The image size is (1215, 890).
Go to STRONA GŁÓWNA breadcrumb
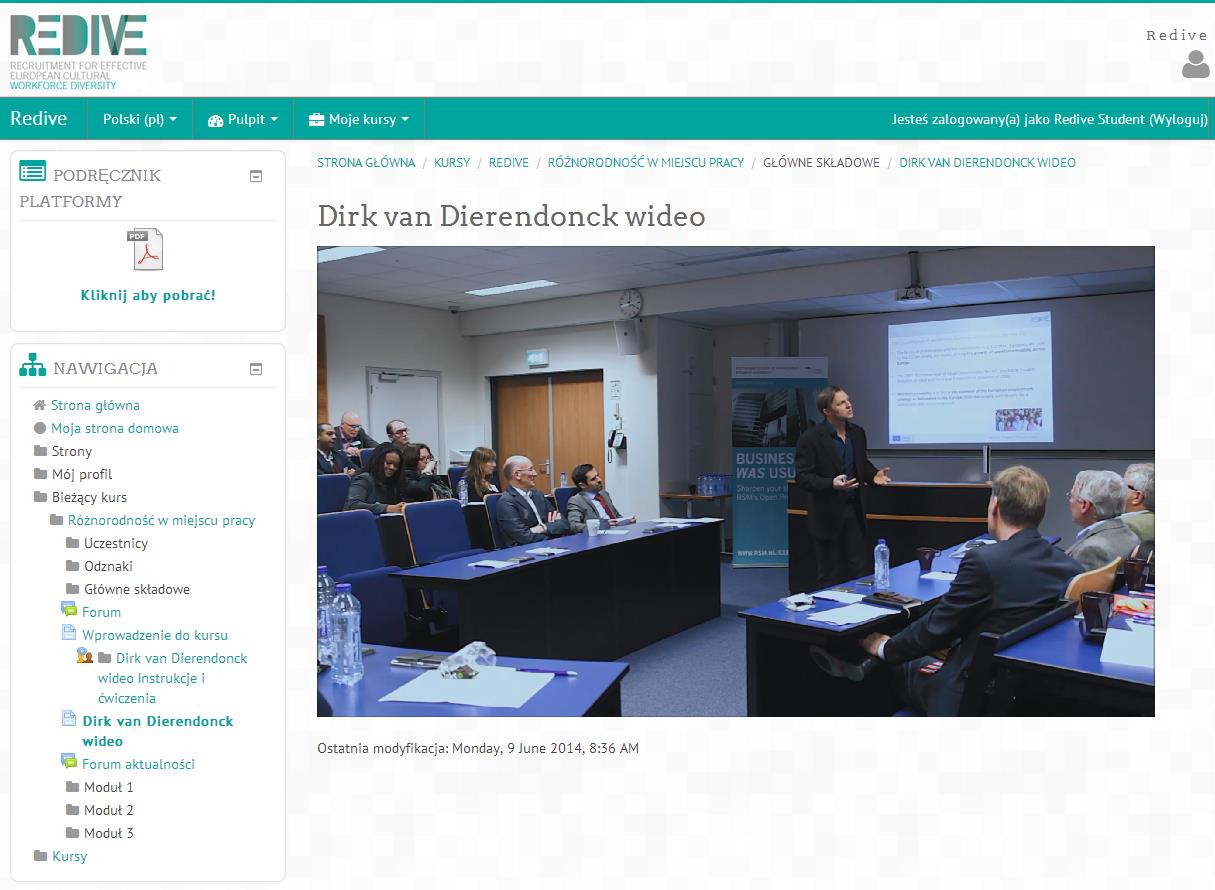click(366, 162)
